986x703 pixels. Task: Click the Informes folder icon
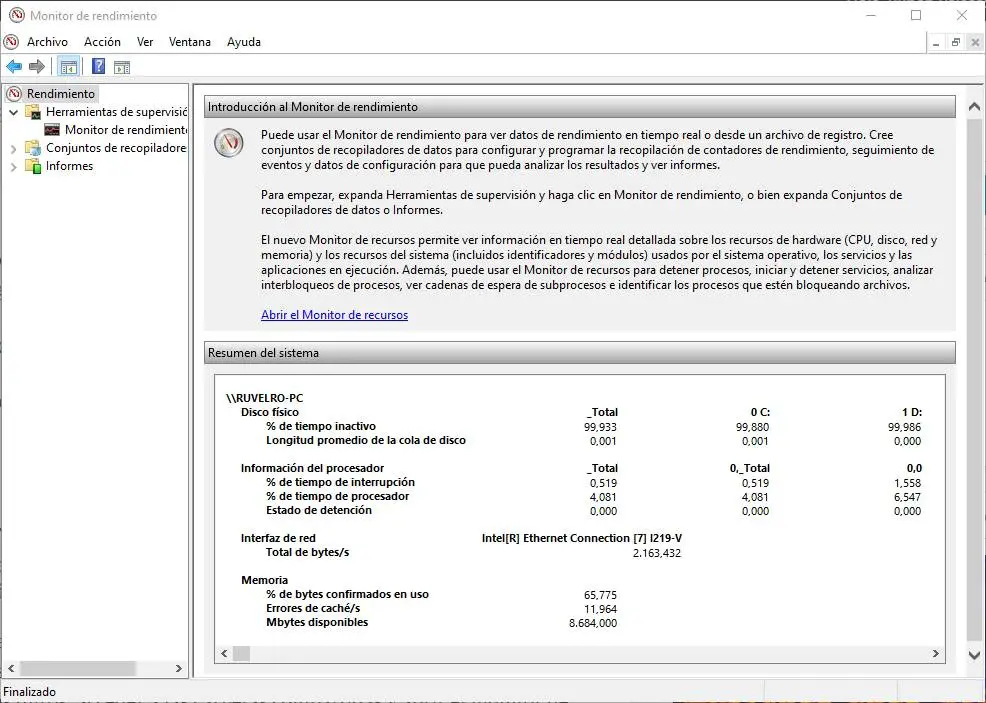coord(33,166)
